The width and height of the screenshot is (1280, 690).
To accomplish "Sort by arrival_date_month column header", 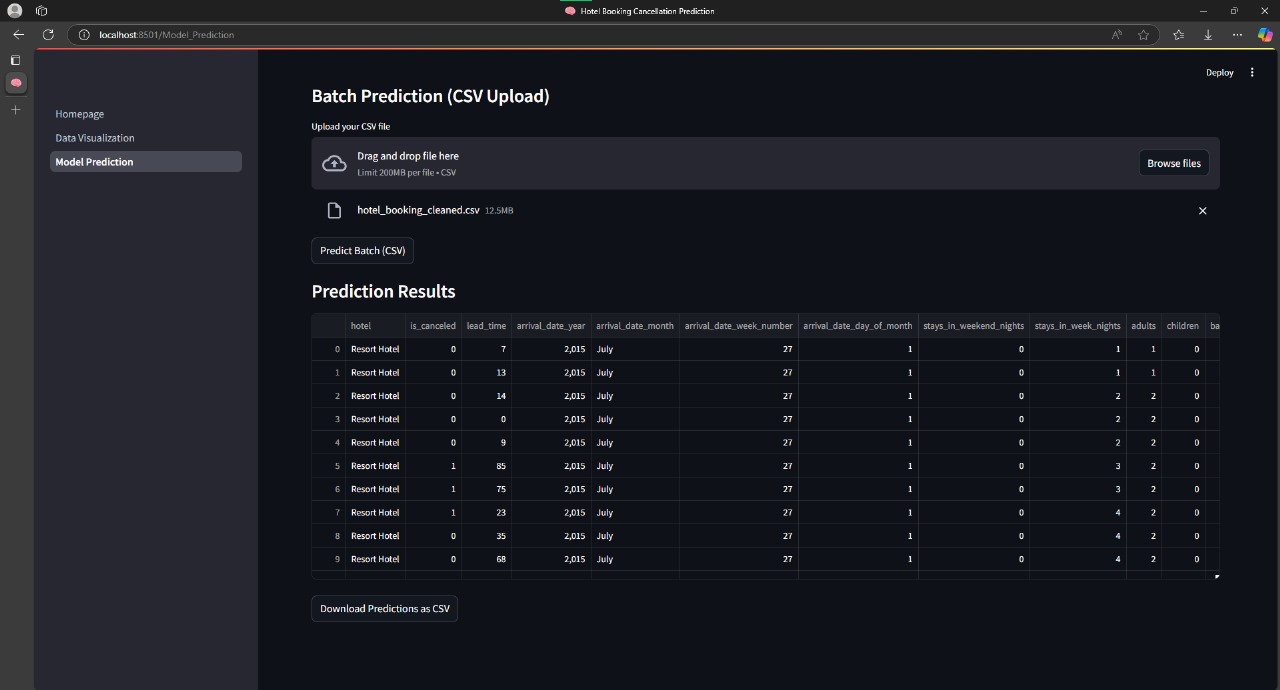I will (x=635, y=325).
